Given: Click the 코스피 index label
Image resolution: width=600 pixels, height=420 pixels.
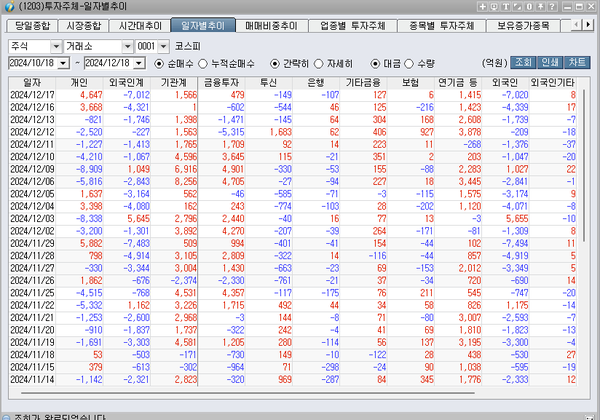Looking at the screenshot, I should coord(188,47).
